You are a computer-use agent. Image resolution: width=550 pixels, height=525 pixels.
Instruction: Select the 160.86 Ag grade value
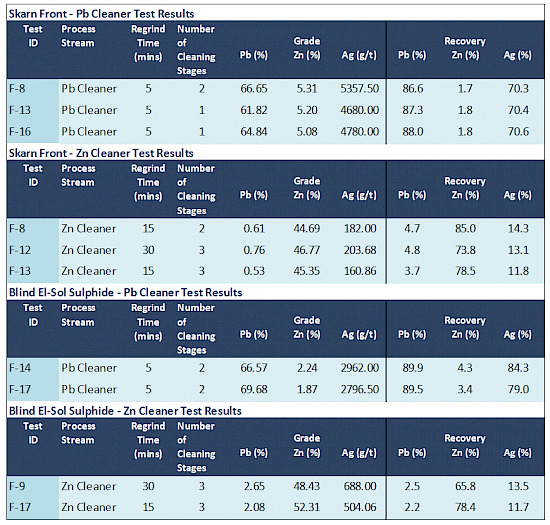click(360, 271)
